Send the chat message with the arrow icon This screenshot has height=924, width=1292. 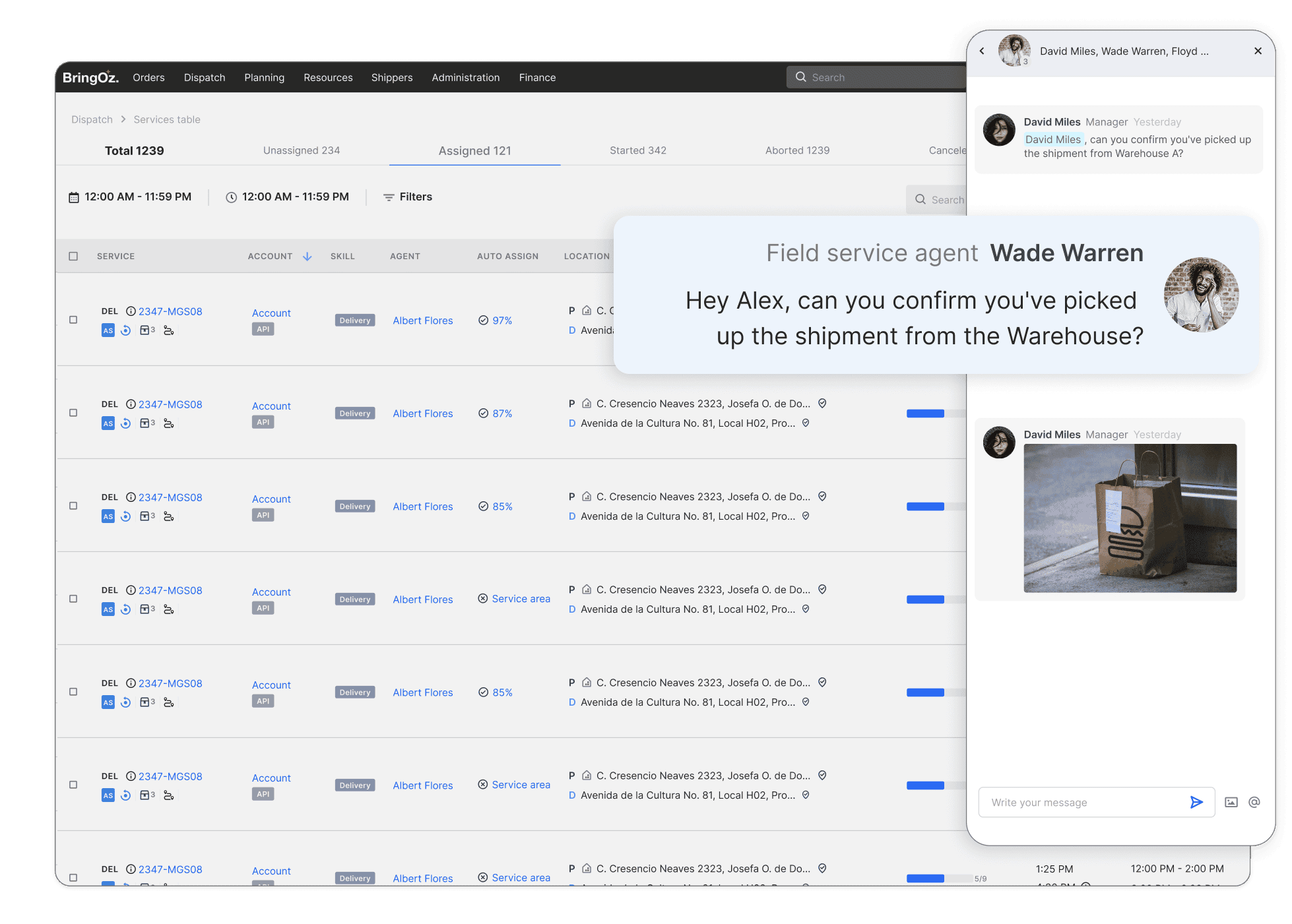(x=1196, y=802)
